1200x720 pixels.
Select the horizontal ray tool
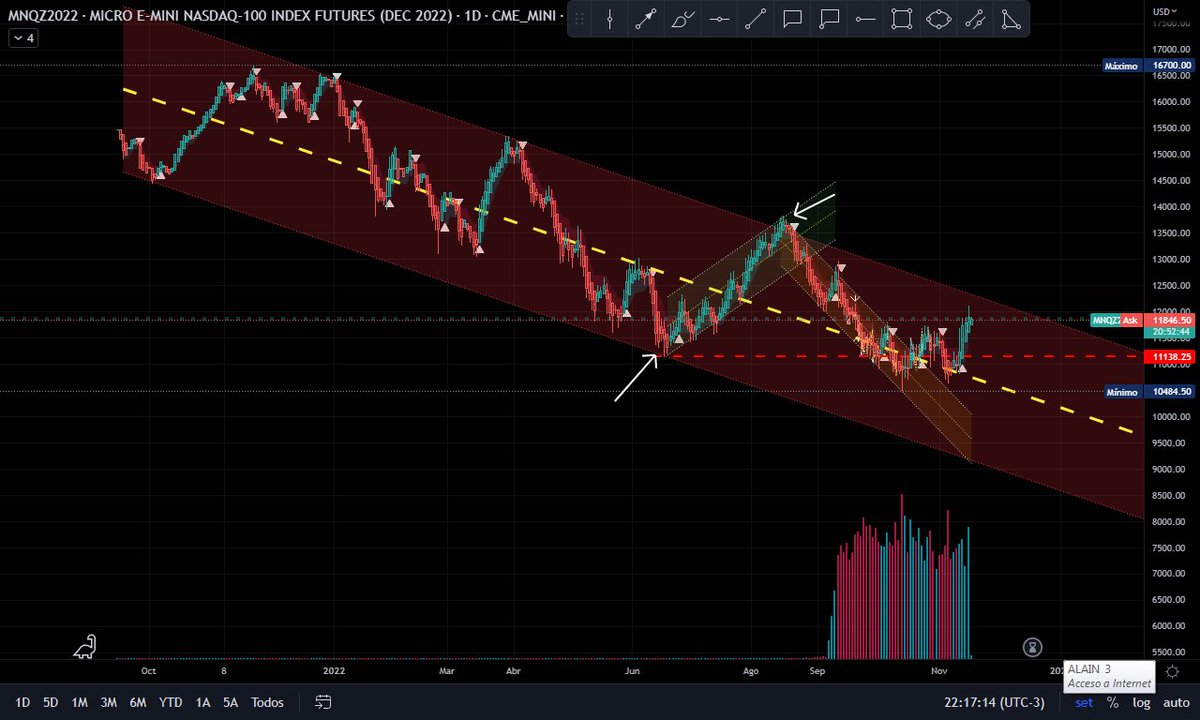(x=865, y=19)
